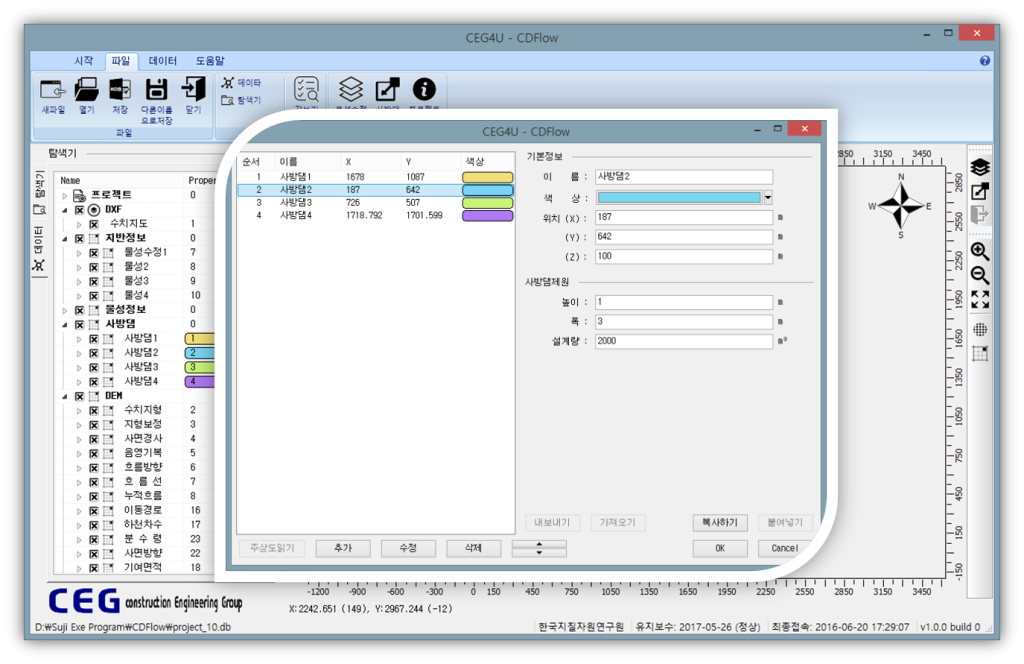This screenshot has width=1024, height=664.
Task: Toggle the DXF checkbox in tree
Action: (79, 210)
